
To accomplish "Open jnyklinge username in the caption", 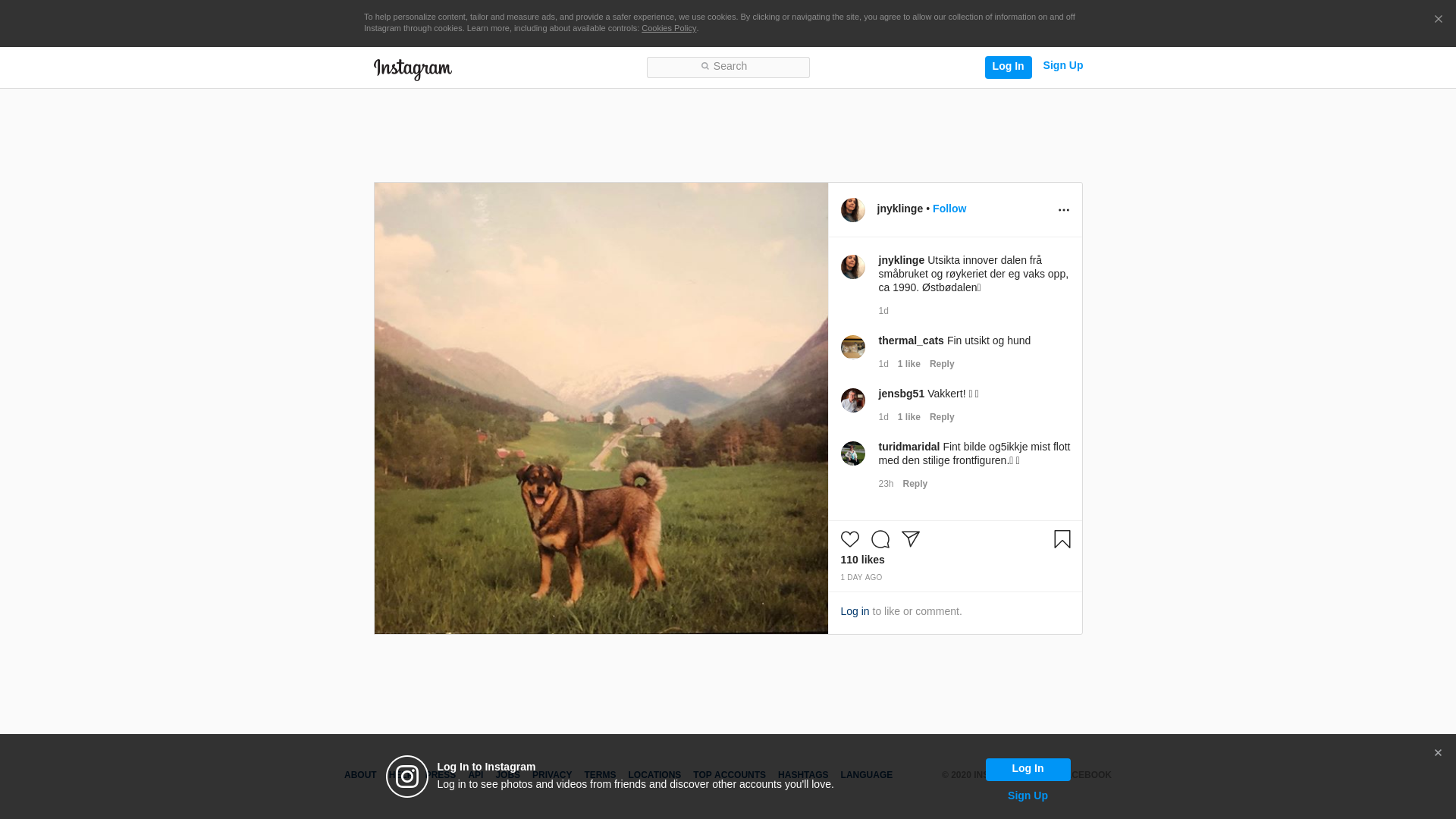I will coord(901,260).
